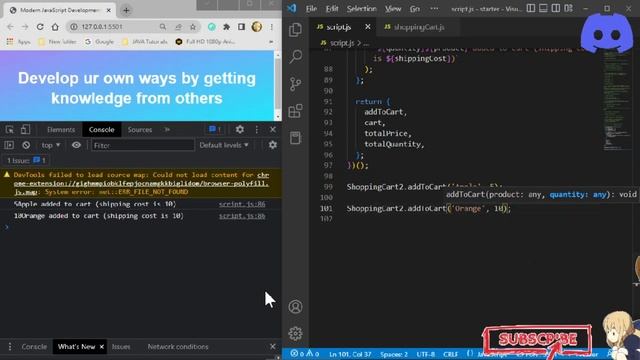The width and height of the screenshot is (640, 360).
Task: Open the Chrome profile avatar
Action: click(x=257, y=27)
